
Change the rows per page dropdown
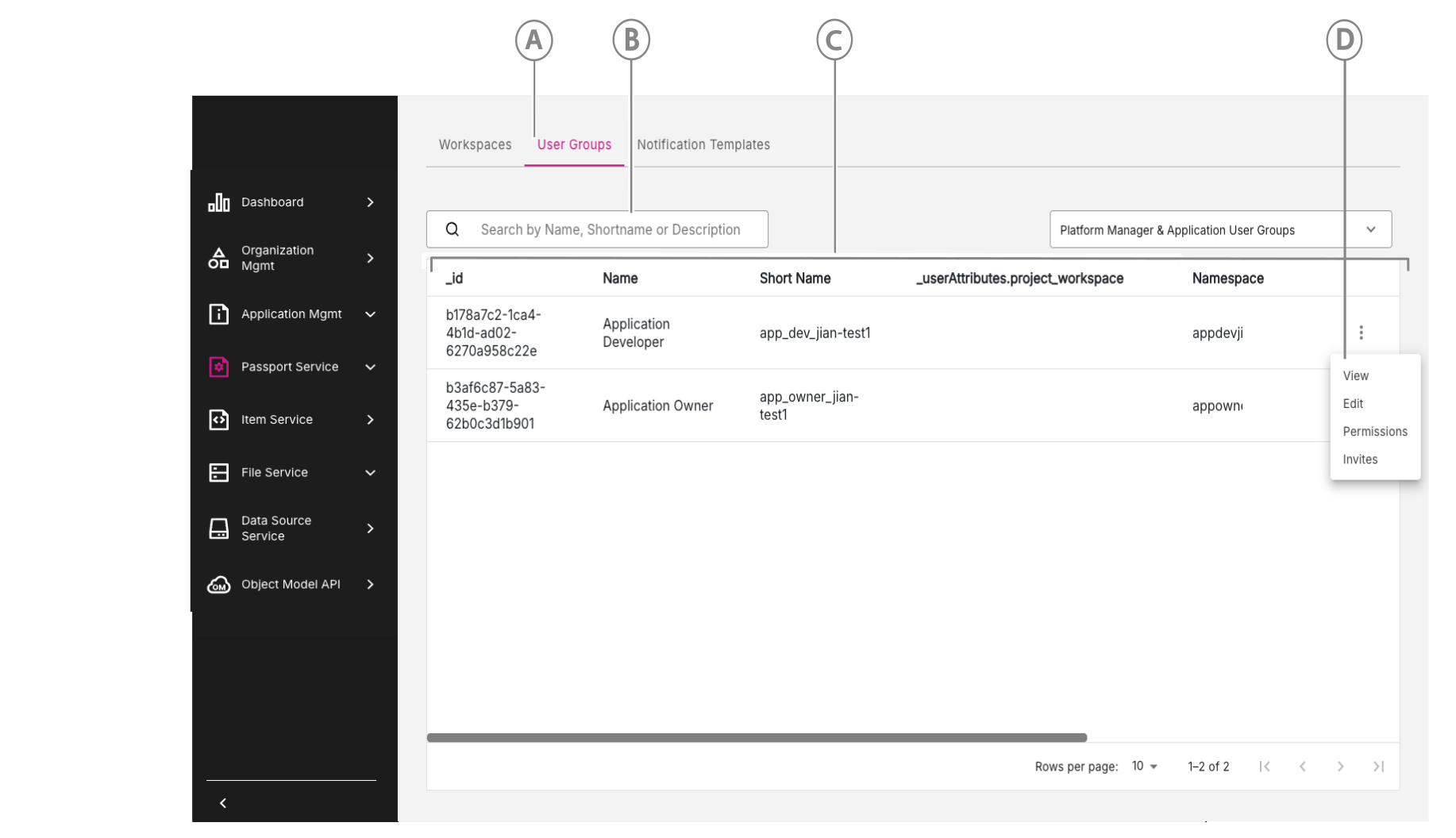tap(1144, 767)
